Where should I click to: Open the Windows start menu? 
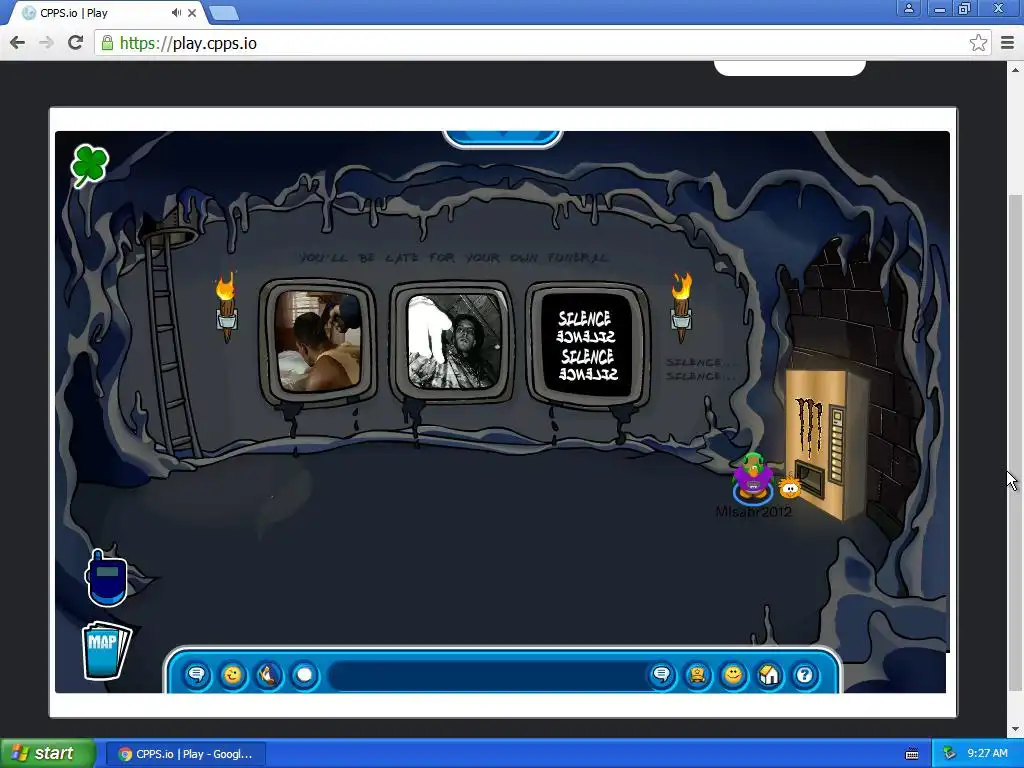(47, 754)
